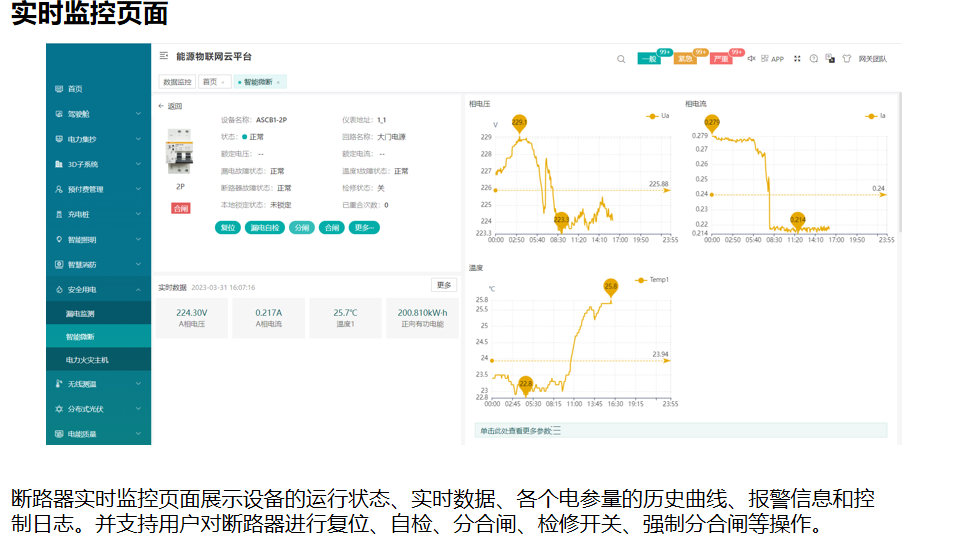
Task: Expand the 充电桩 menu chevron
Action: point(138,214)
